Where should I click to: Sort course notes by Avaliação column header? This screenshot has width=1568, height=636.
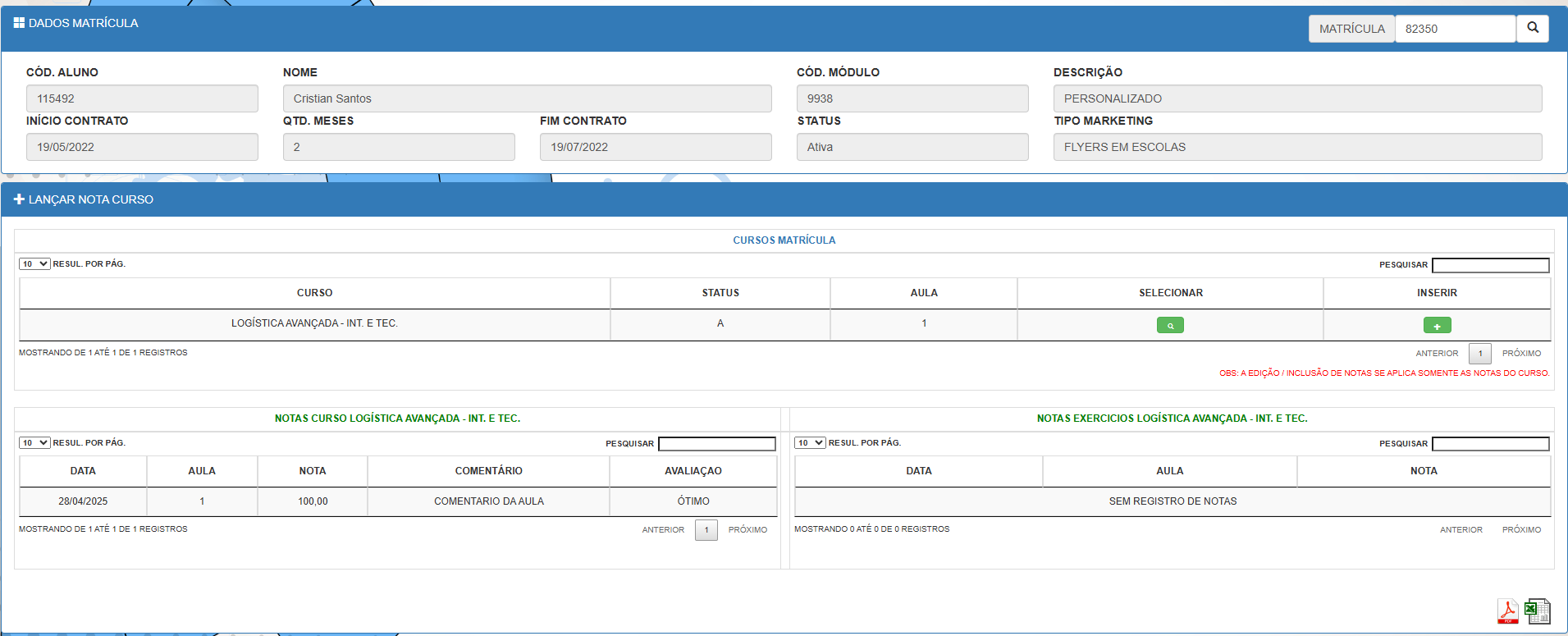coord(693,471)
